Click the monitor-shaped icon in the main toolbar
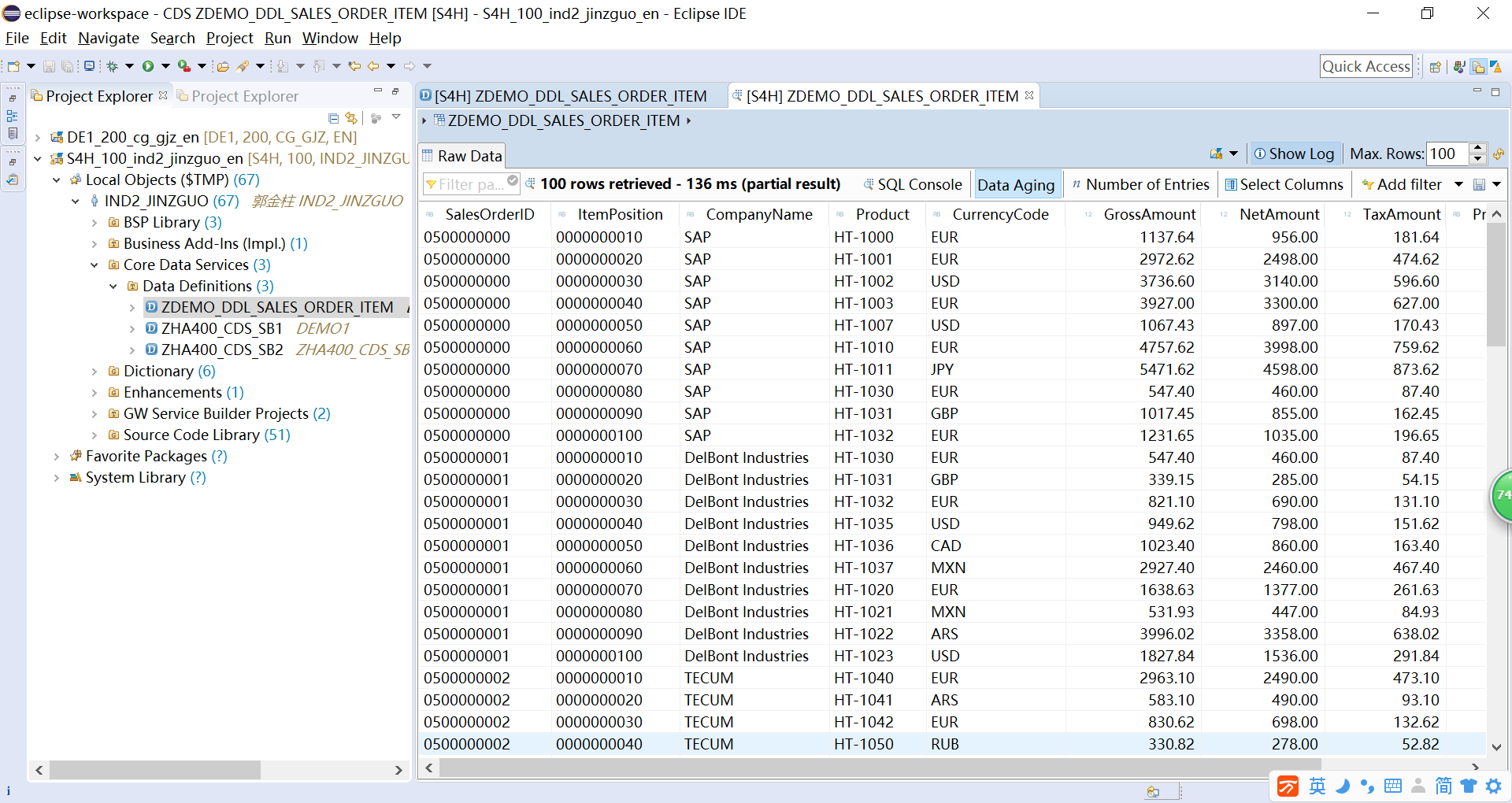This screenshot has width=1512, height=803. coord(89,66)
